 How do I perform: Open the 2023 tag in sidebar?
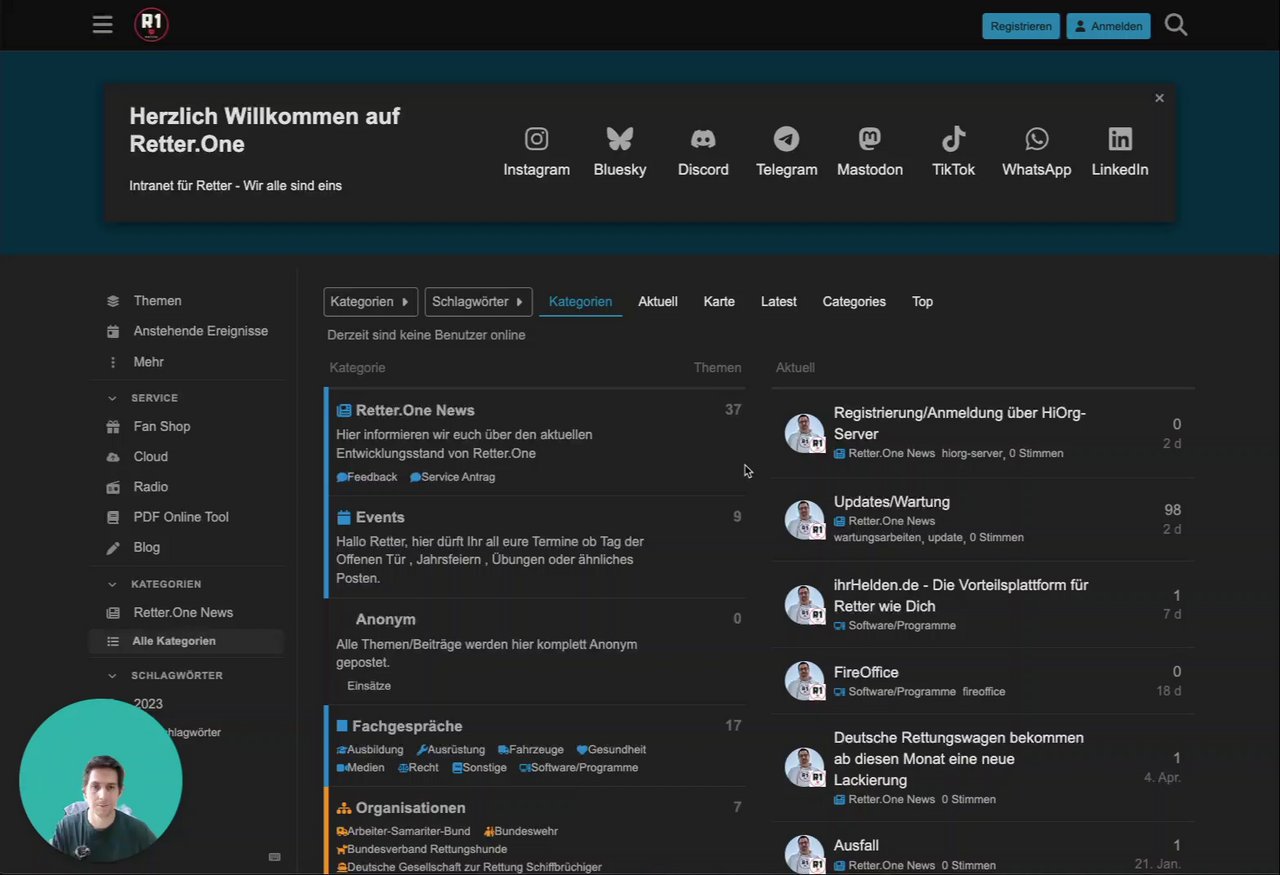click(x=148, y=704)
